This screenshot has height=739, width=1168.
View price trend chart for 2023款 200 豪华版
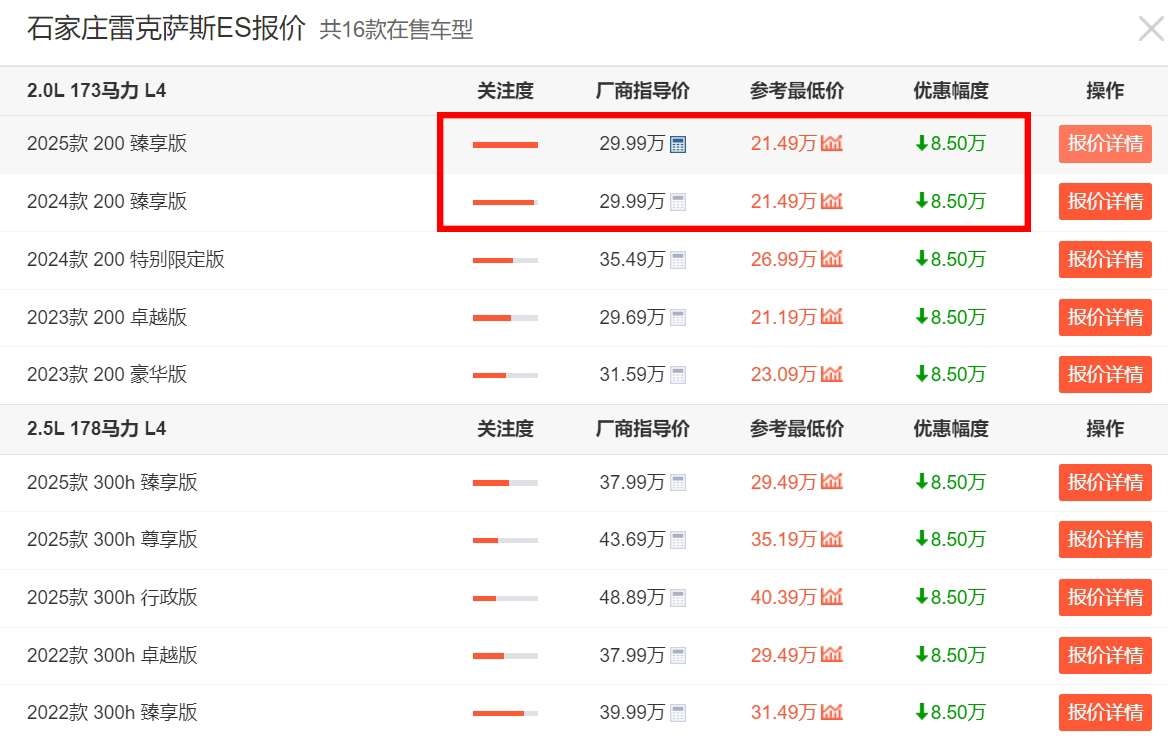pos(831,374)
